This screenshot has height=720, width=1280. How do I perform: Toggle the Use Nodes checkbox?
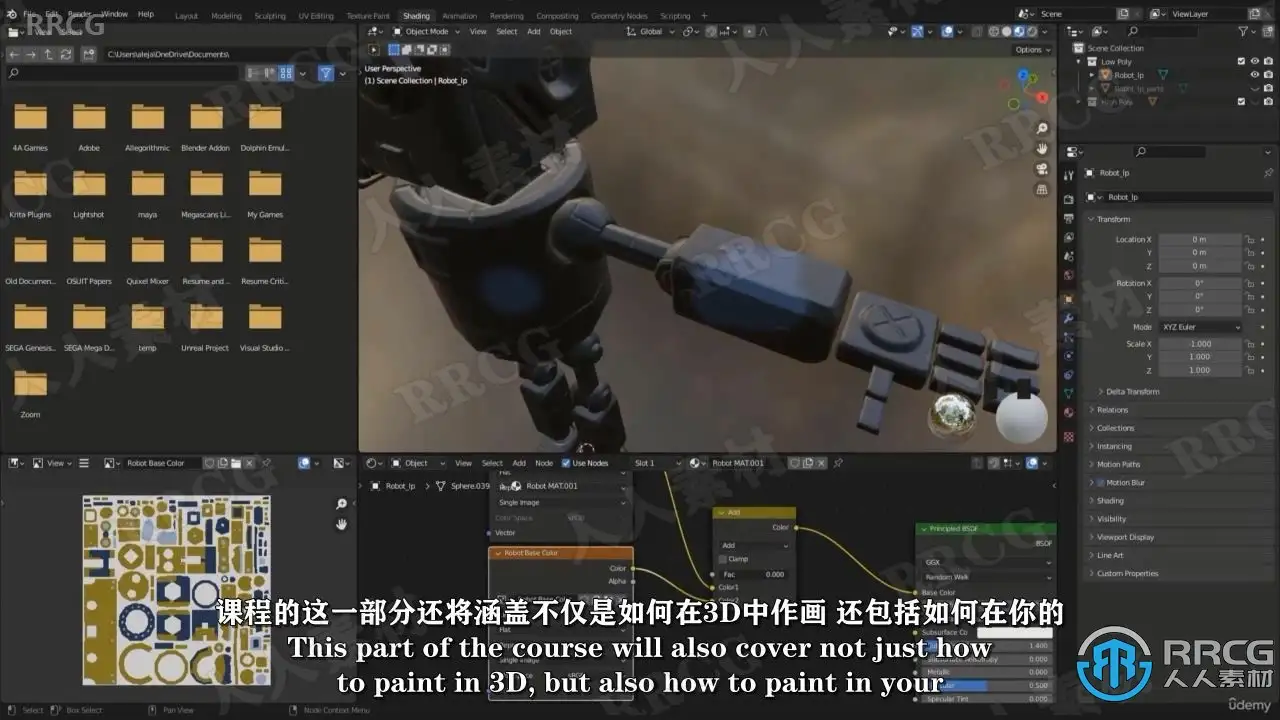point(567,463)
